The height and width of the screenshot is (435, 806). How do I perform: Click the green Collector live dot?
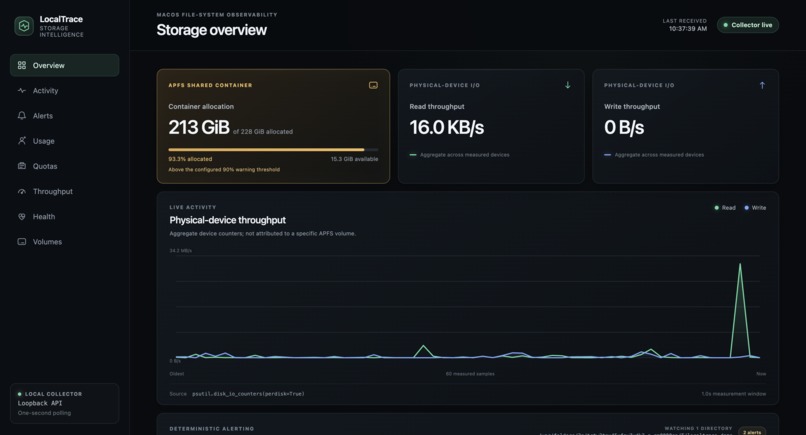(x=726, y=25)
